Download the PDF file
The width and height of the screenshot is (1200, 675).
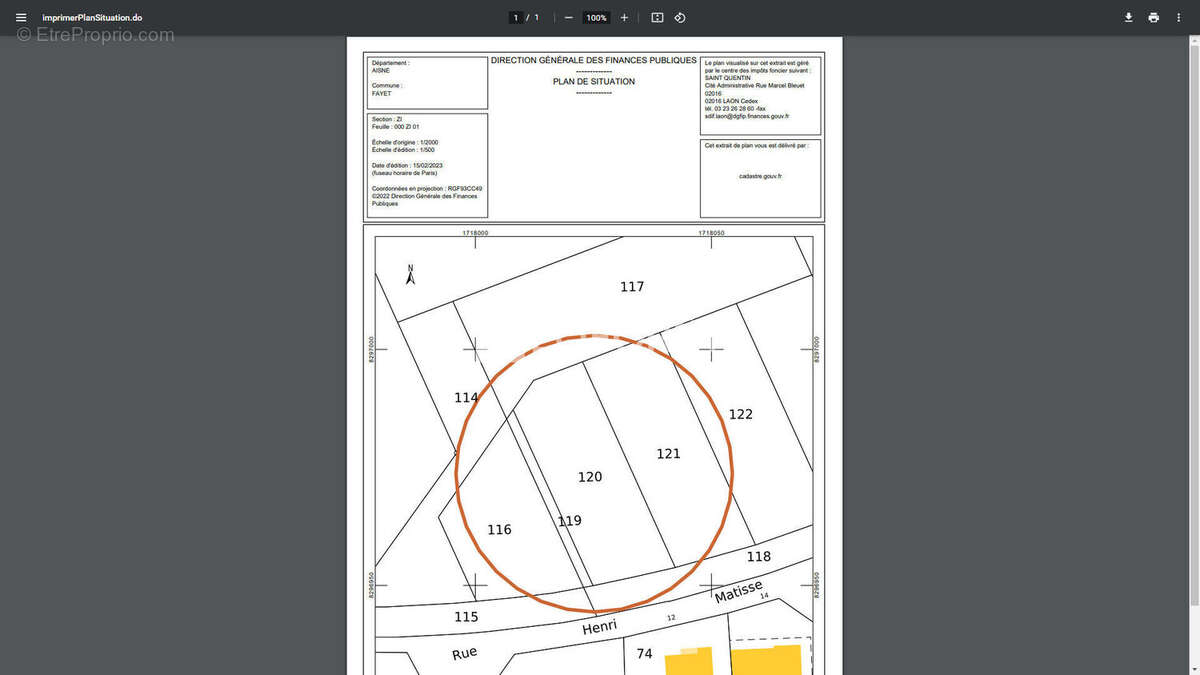[1128, 18]
